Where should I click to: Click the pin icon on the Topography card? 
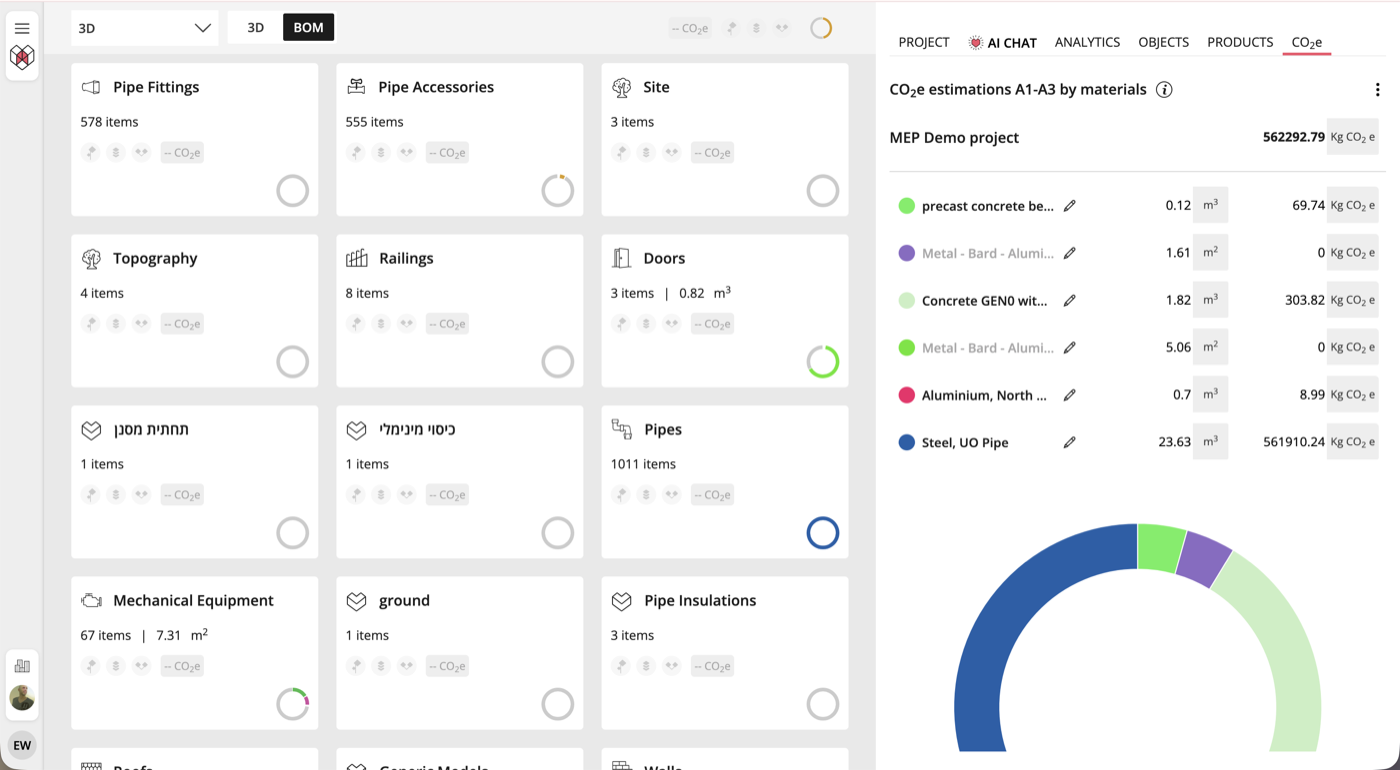tap(91, 324)
